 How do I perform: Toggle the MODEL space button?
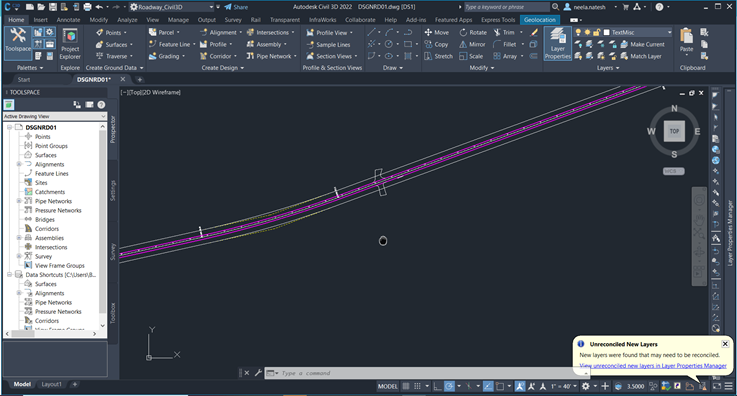point(388,386)
